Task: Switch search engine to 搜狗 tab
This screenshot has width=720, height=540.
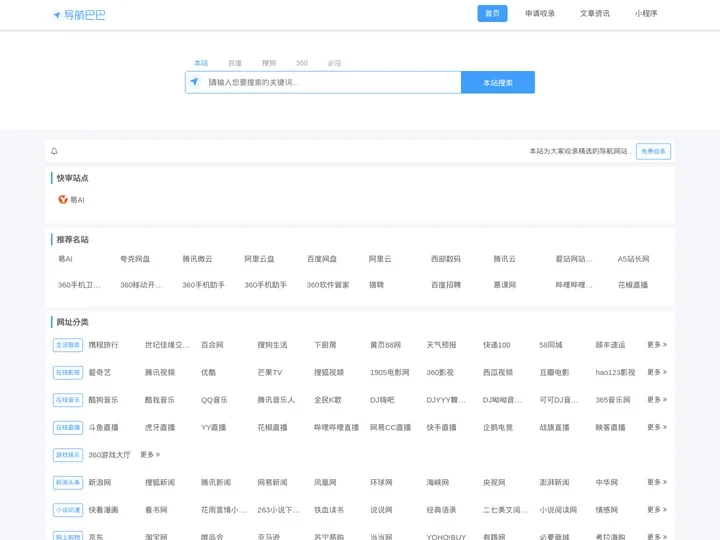Action: point(269,63)
